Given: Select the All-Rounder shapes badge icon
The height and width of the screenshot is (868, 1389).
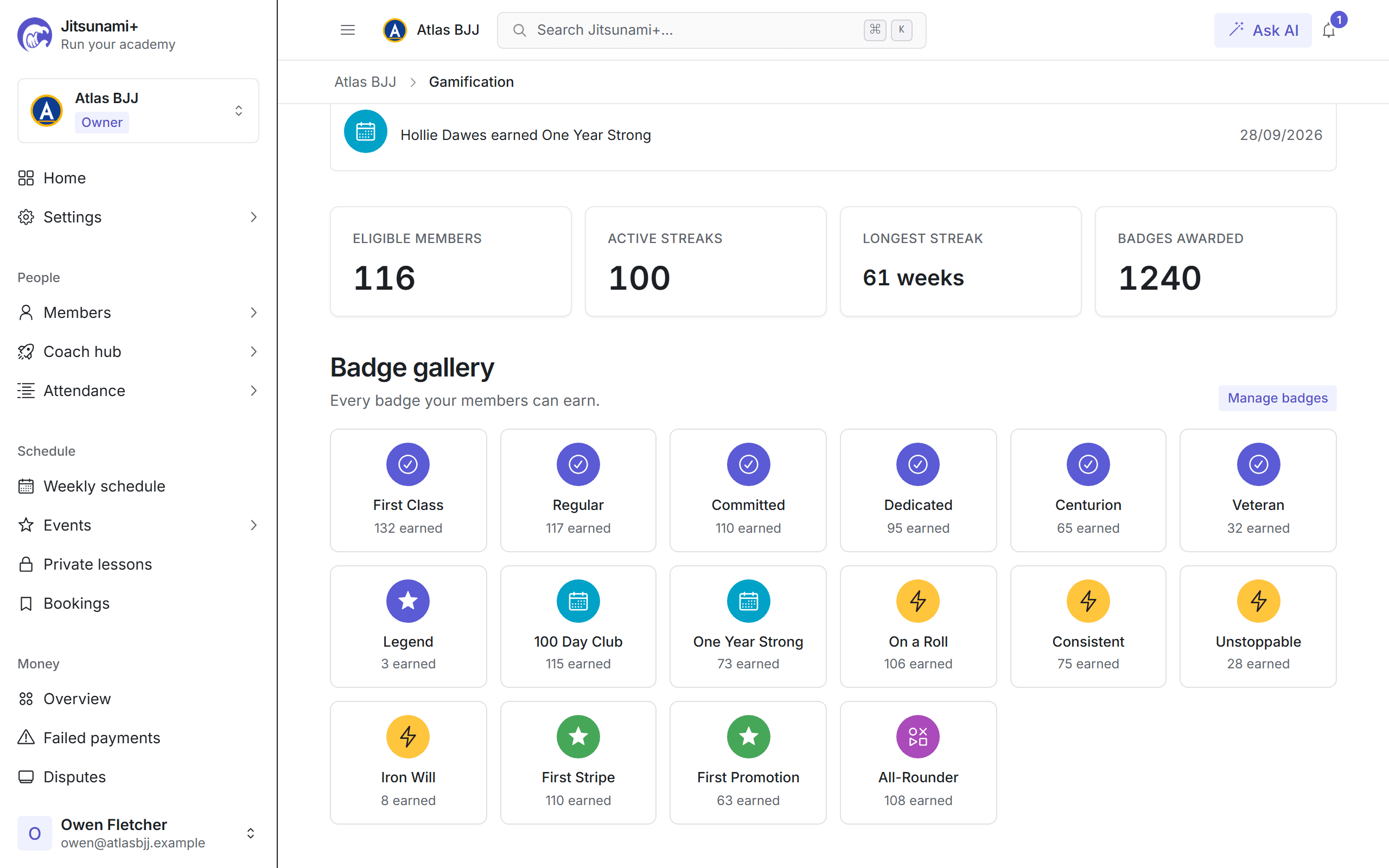Looking at the screenshot, I should click(918, 736).
